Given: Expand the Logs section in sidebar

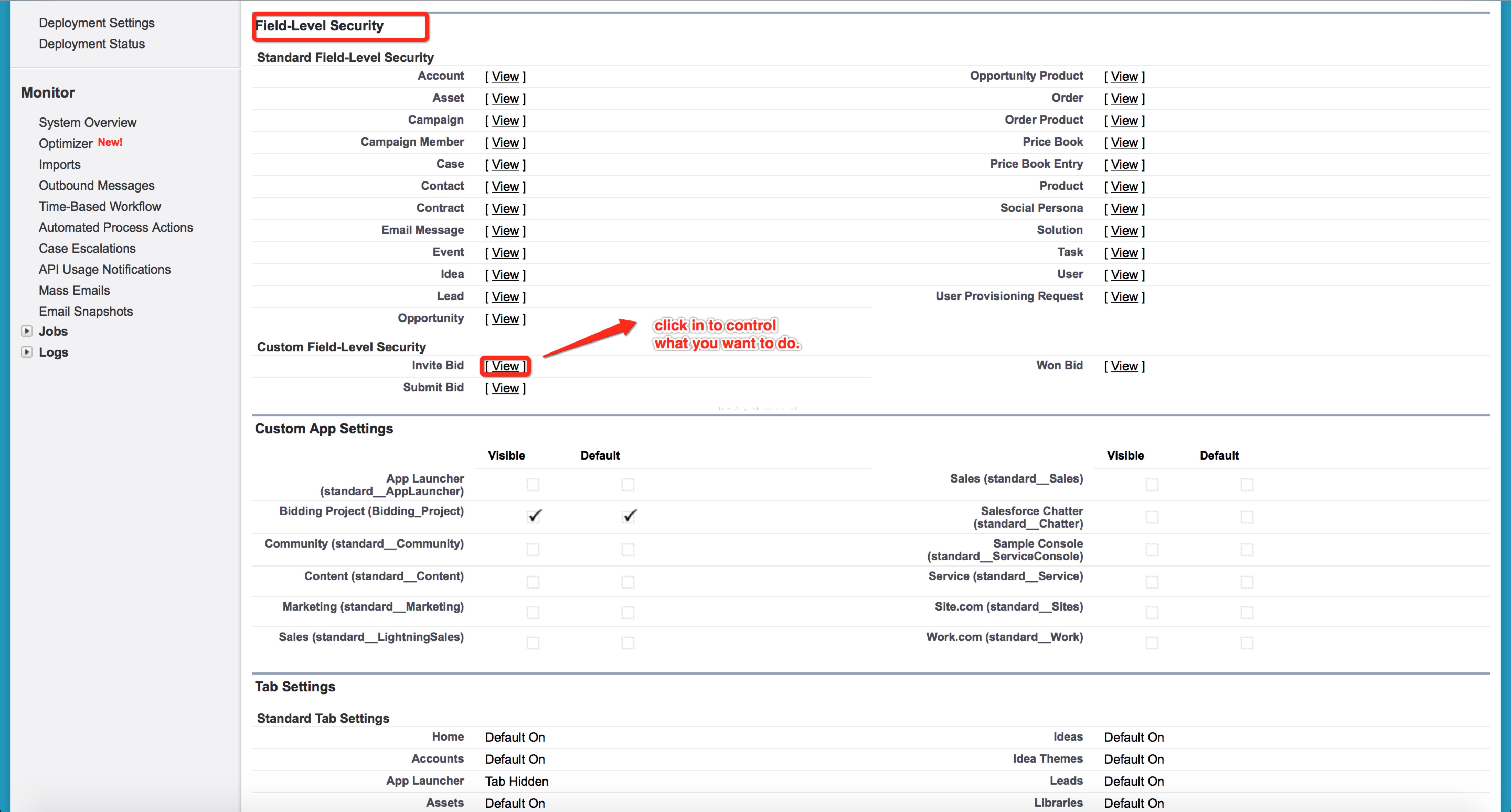Looking at the screenshot, I should [27, 352].
